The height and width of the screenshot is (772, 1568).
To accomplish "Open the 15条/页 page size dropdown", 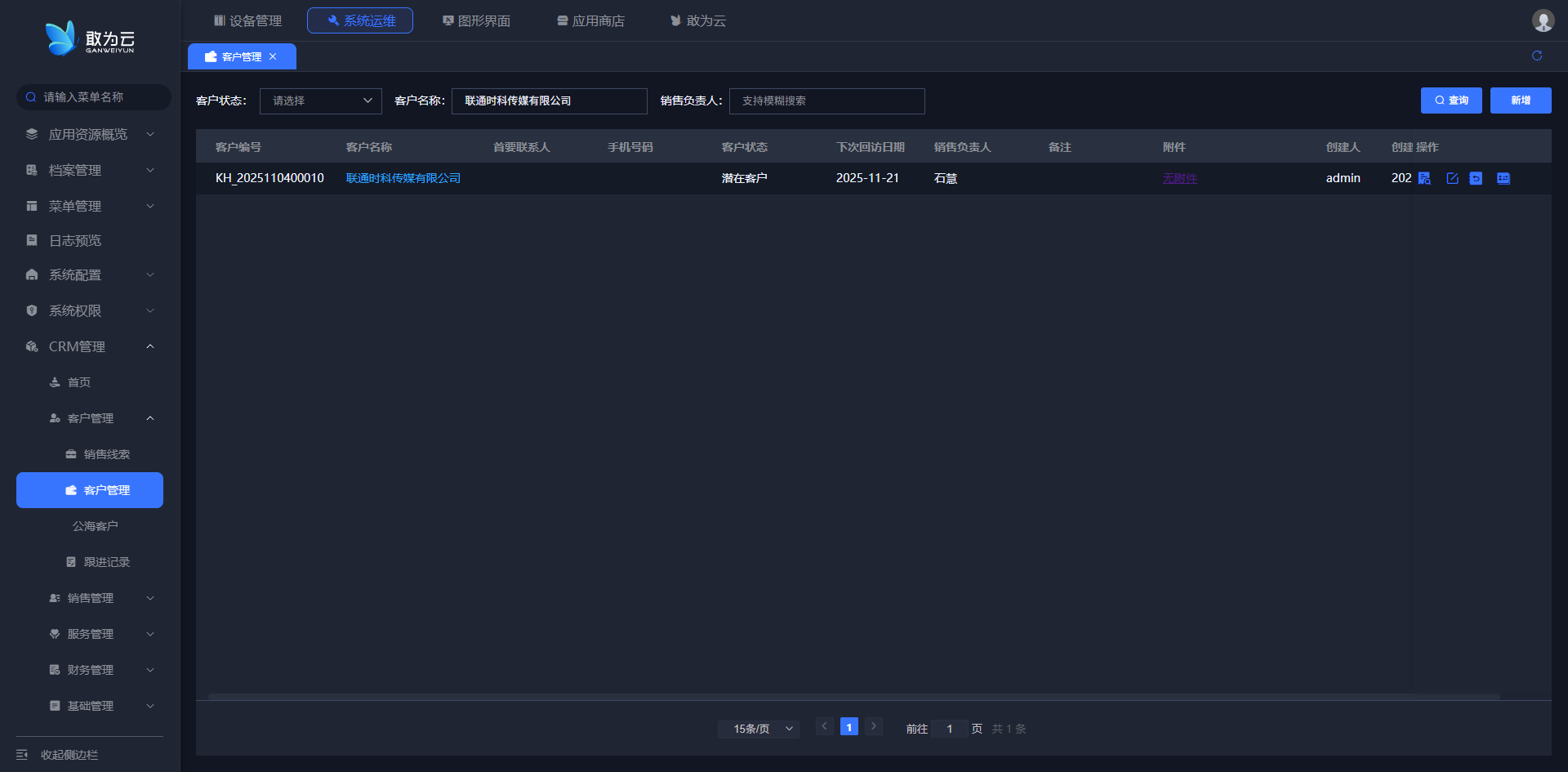I will [x=759, y=729].
